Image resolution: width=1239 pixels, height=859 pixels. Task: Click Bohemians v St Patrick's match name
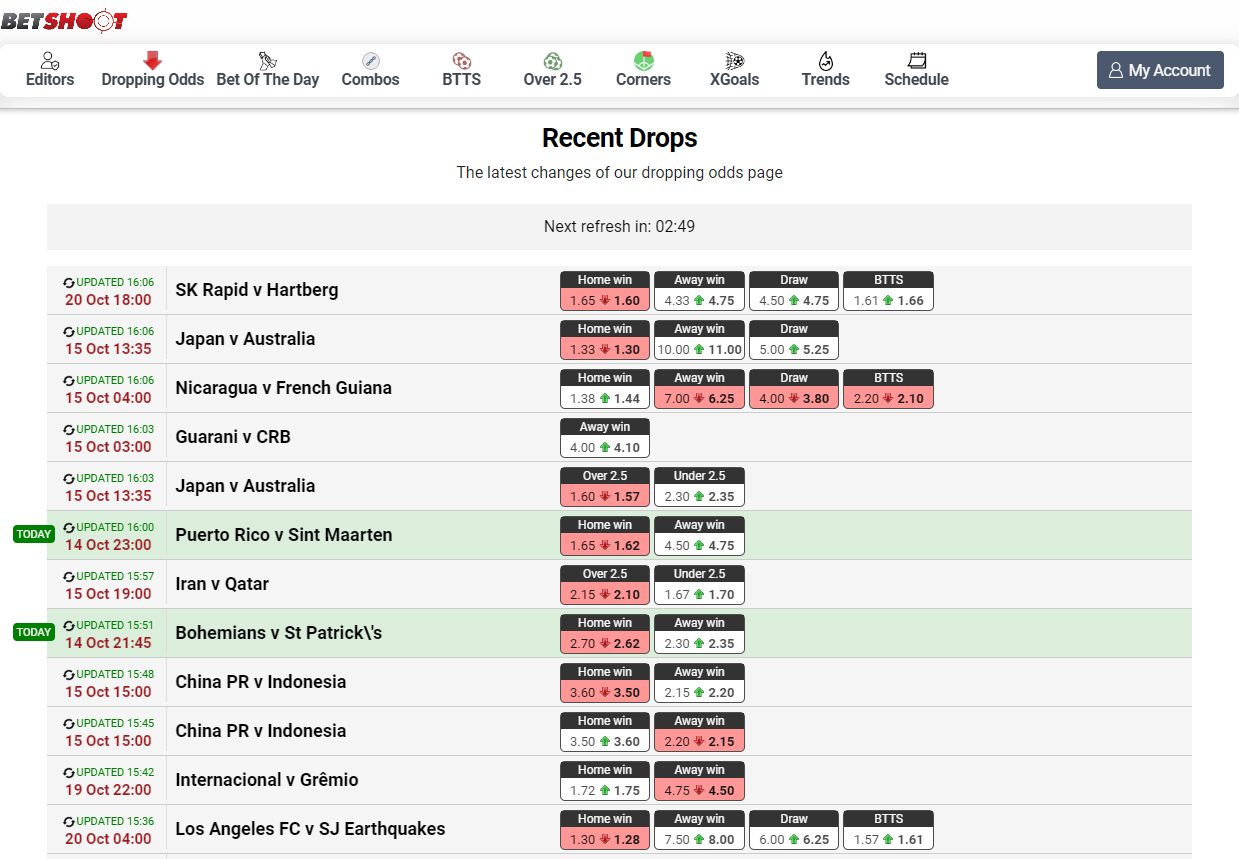(x=279, y=633)
